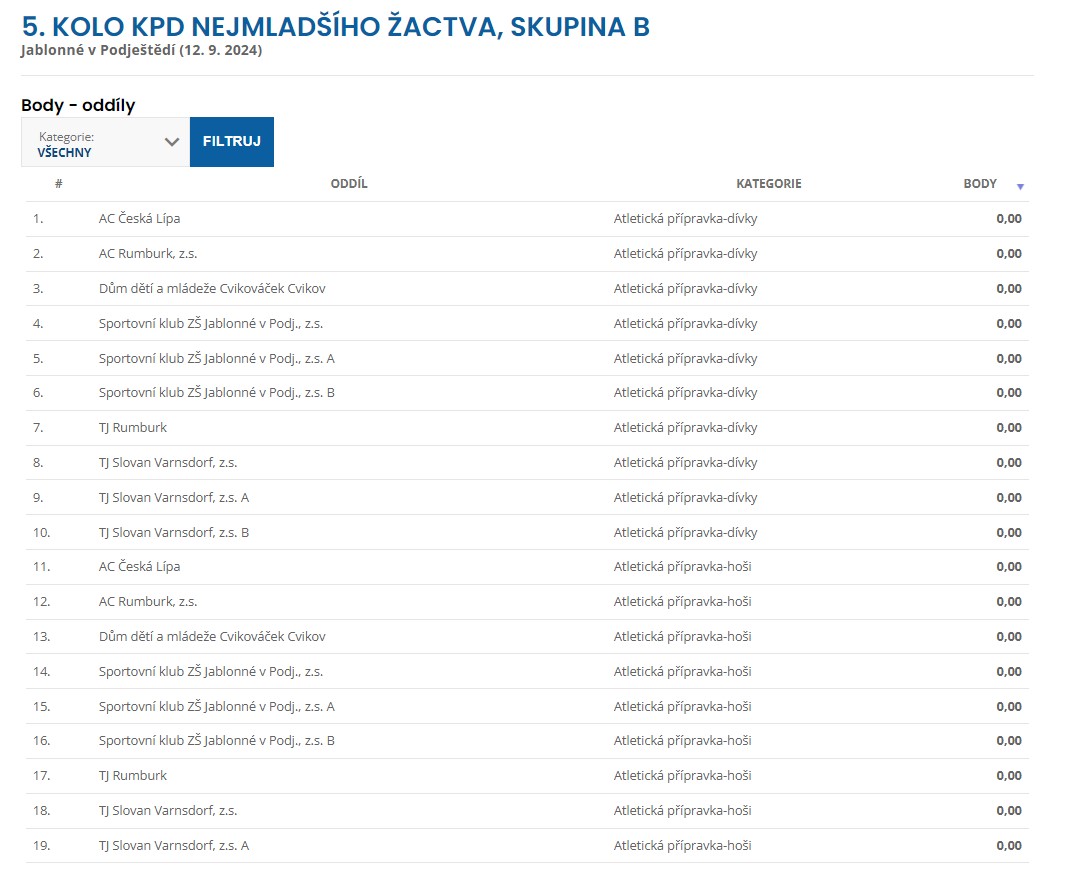Open the Kategorie dropdown set to VŠECHNY
Image resolution: width=1065 pixels, height=871 pixels.
tap(105, 142)
